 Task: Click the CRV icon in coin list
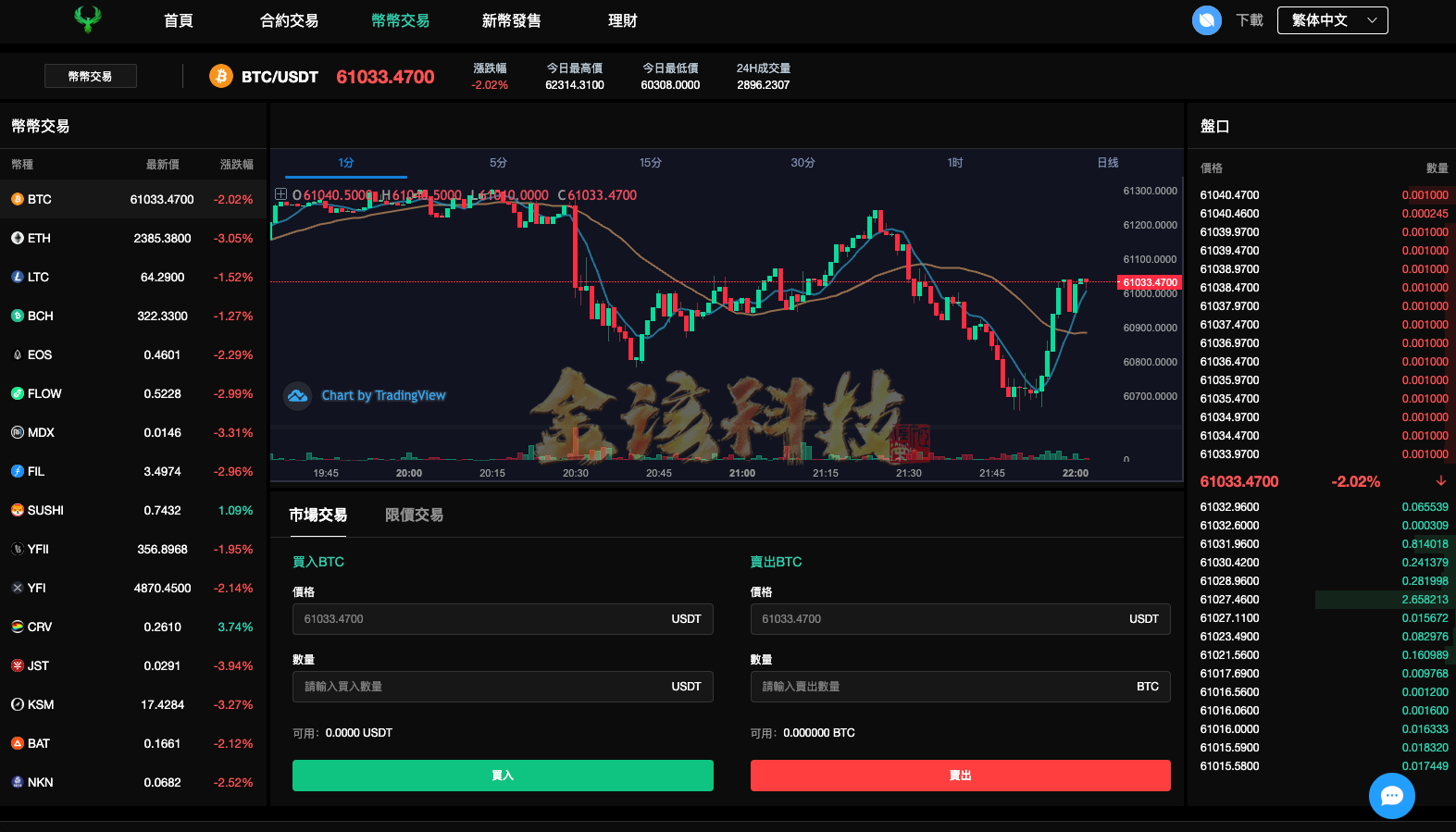pyautogui.click(x=18, y=627)
